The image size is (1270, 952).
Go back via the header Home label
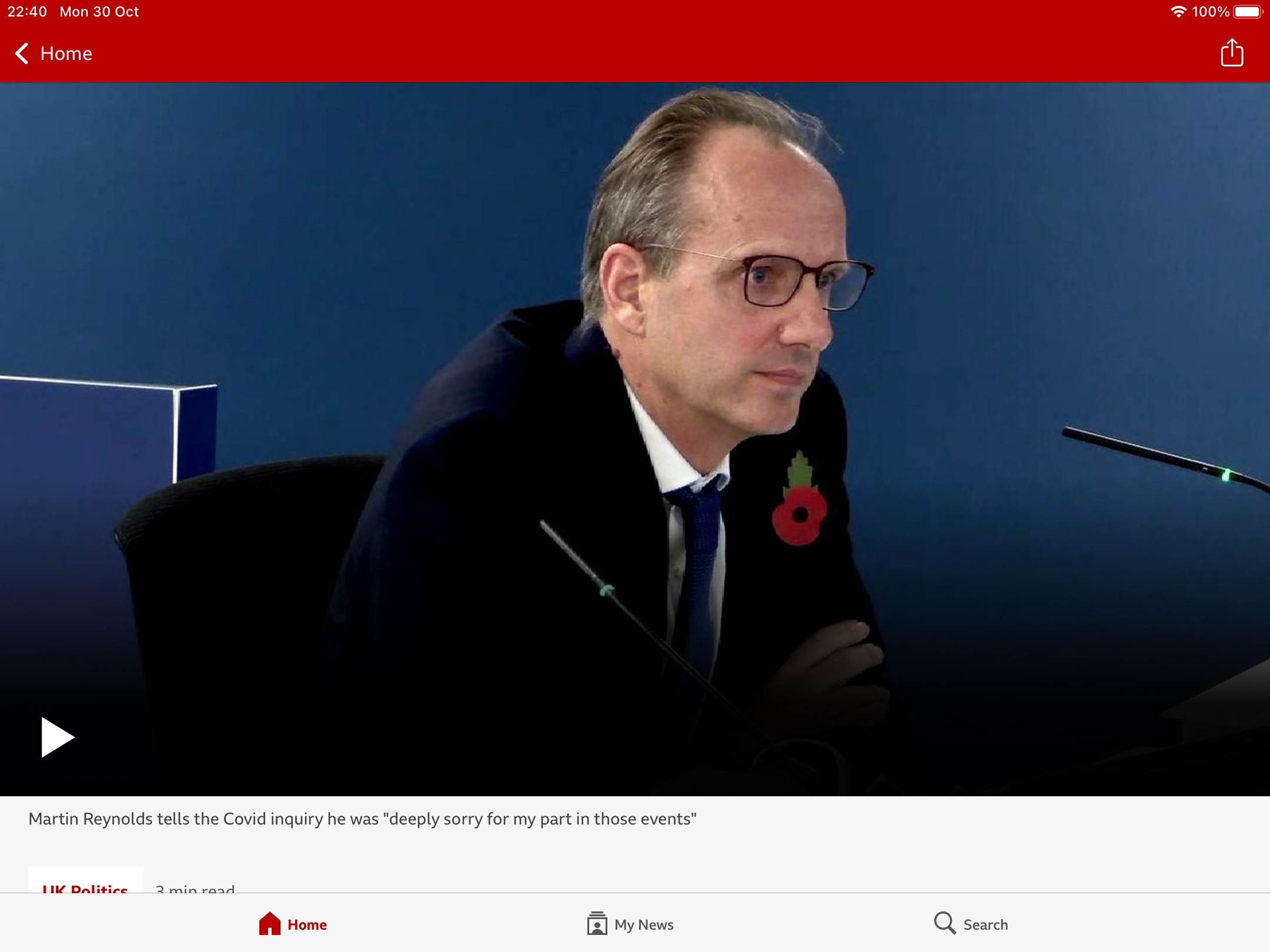(x=66, y=53)
